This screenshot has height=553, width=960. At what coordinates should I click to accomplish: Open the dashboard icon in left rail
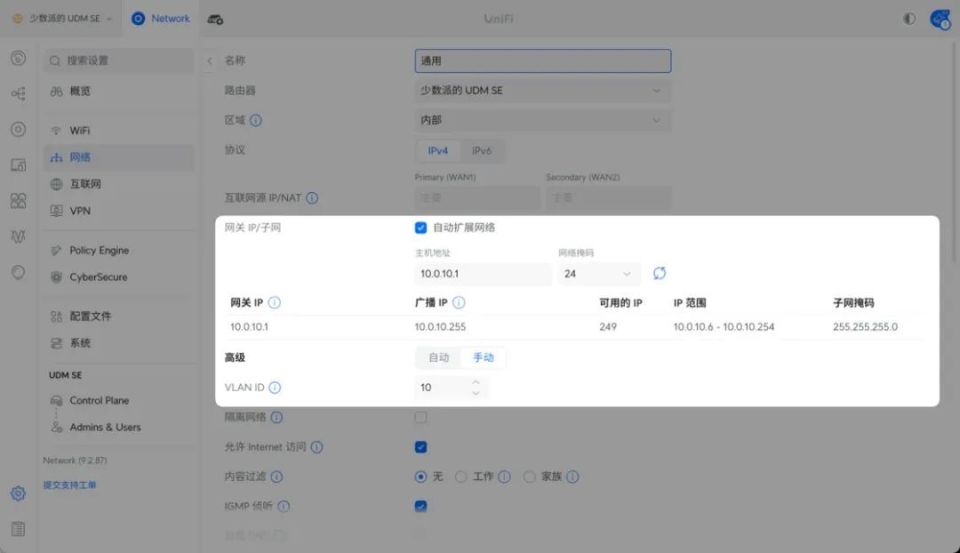tap(18, 58)
